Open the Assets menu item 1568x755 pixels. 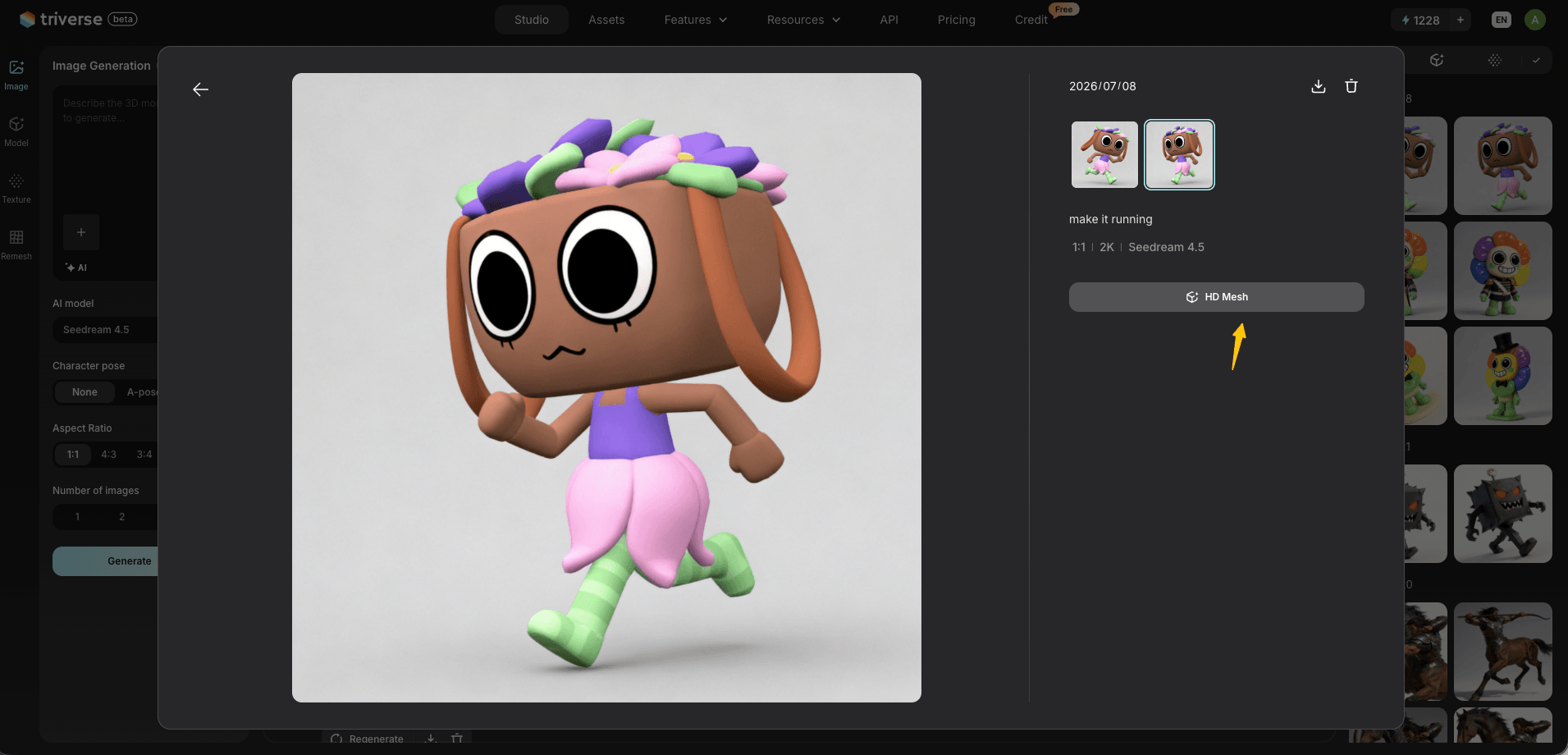(x=606, y=20)
